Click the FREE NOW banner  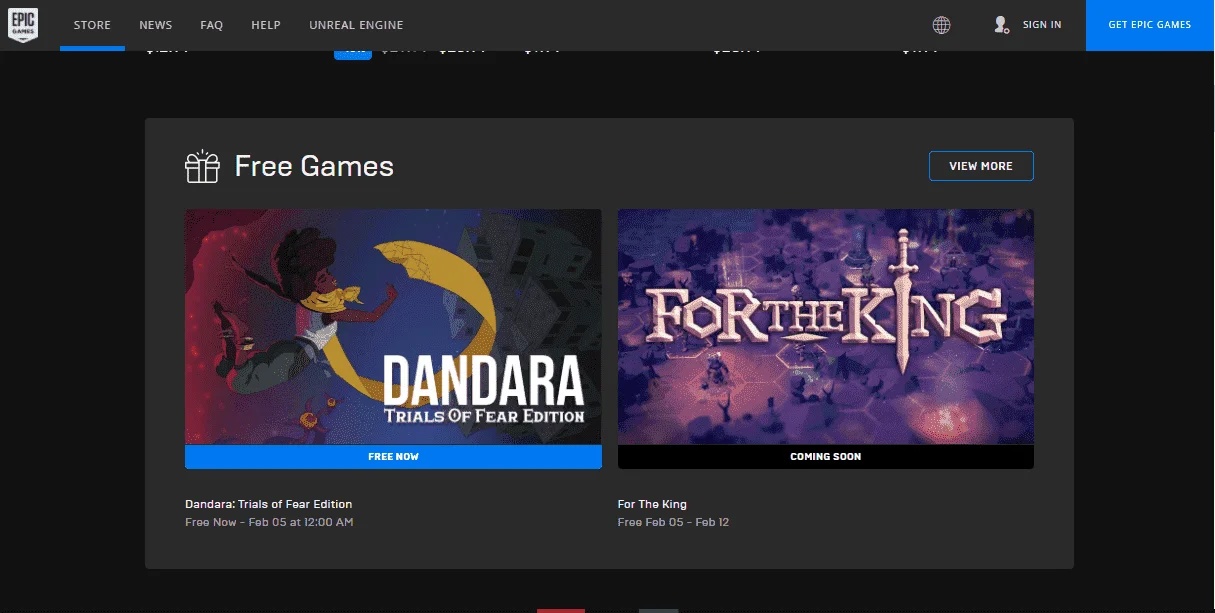tap(393, 457)
